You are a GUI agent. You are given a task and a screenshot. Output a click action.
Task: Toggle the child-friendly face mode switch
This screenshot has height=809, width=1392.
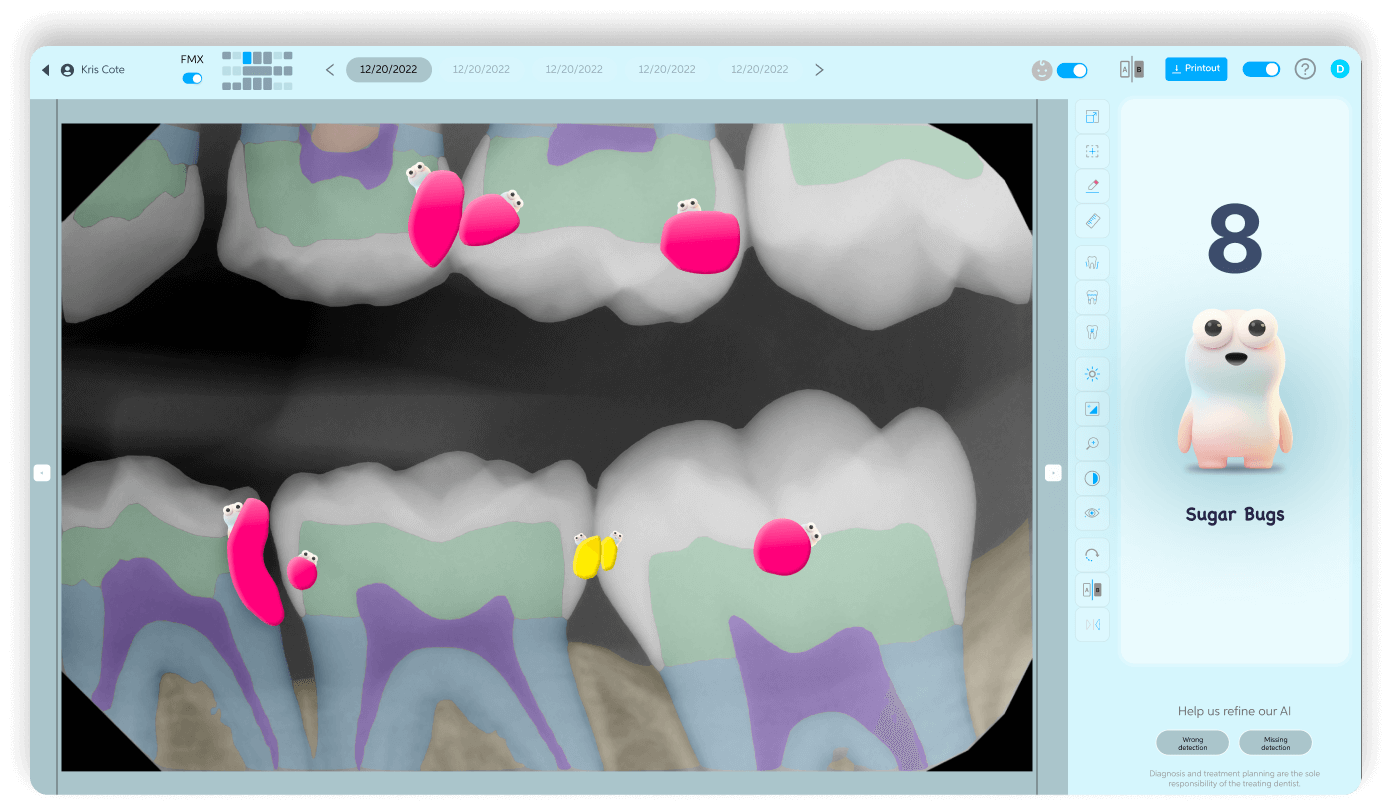click(x=1072, y=70)
